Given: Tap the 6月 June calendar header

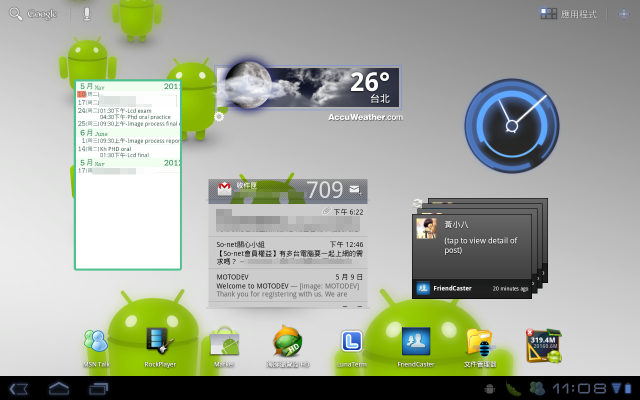Looking at the screenshot, I should tap(128, 133).
